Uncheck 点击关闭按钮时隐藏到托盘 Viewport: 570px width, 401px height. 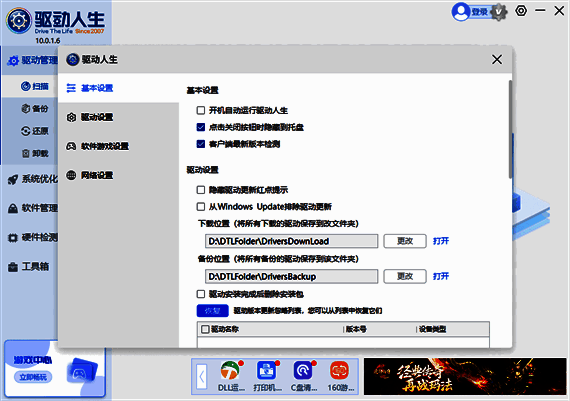pyautogui.click(x=201, y=127)
